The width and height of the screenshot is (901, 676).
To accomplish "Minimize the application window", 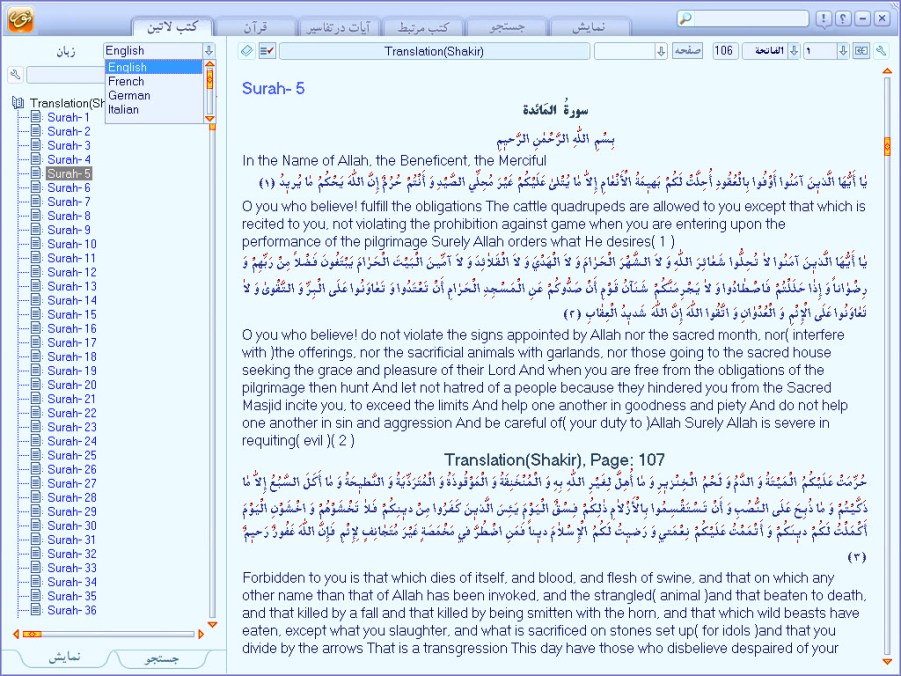I will click(x=863, y=18).
